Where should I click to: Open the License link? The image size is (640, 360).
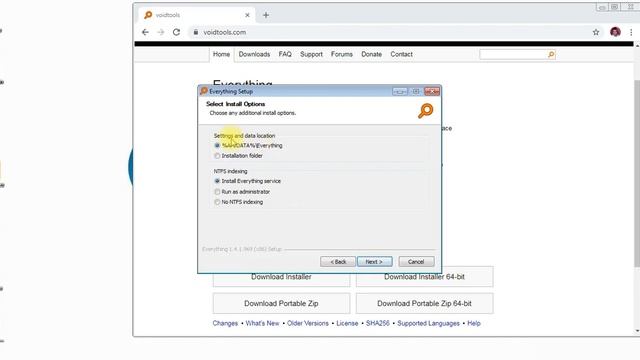(x=347, y=323)
